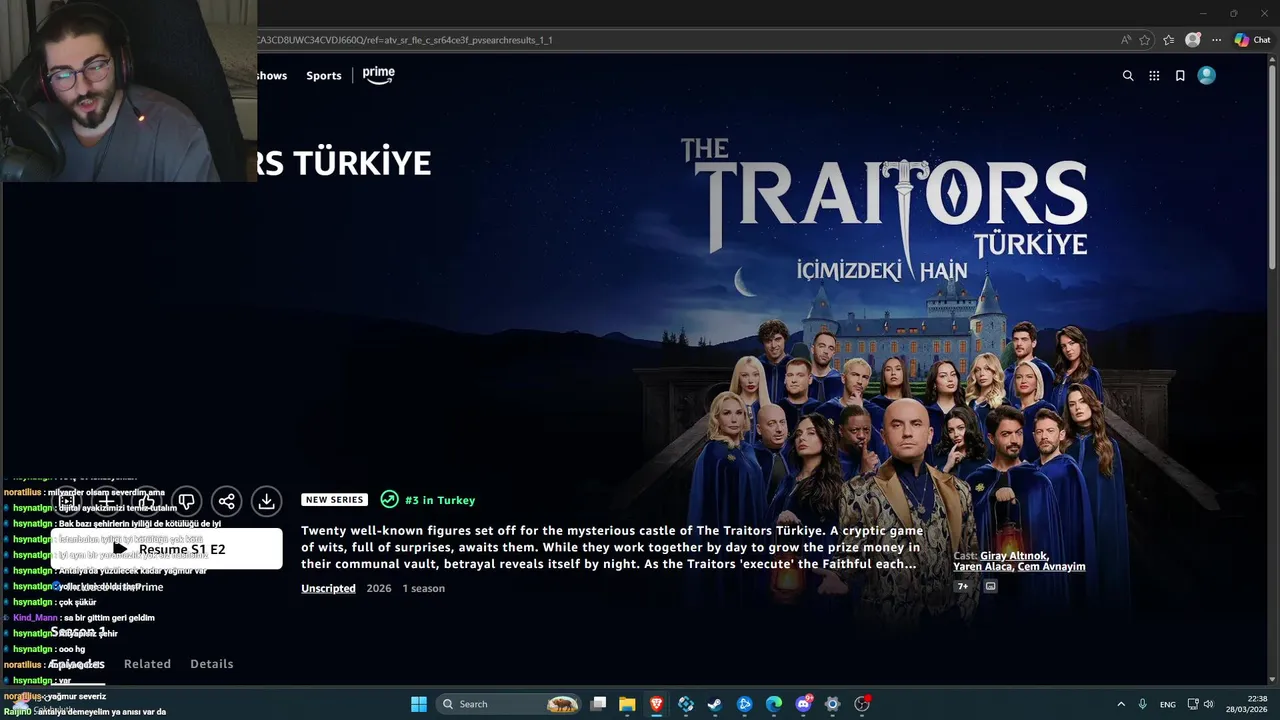
Task: Click the 7+ age rating badge
Action: tap(963, 586)
